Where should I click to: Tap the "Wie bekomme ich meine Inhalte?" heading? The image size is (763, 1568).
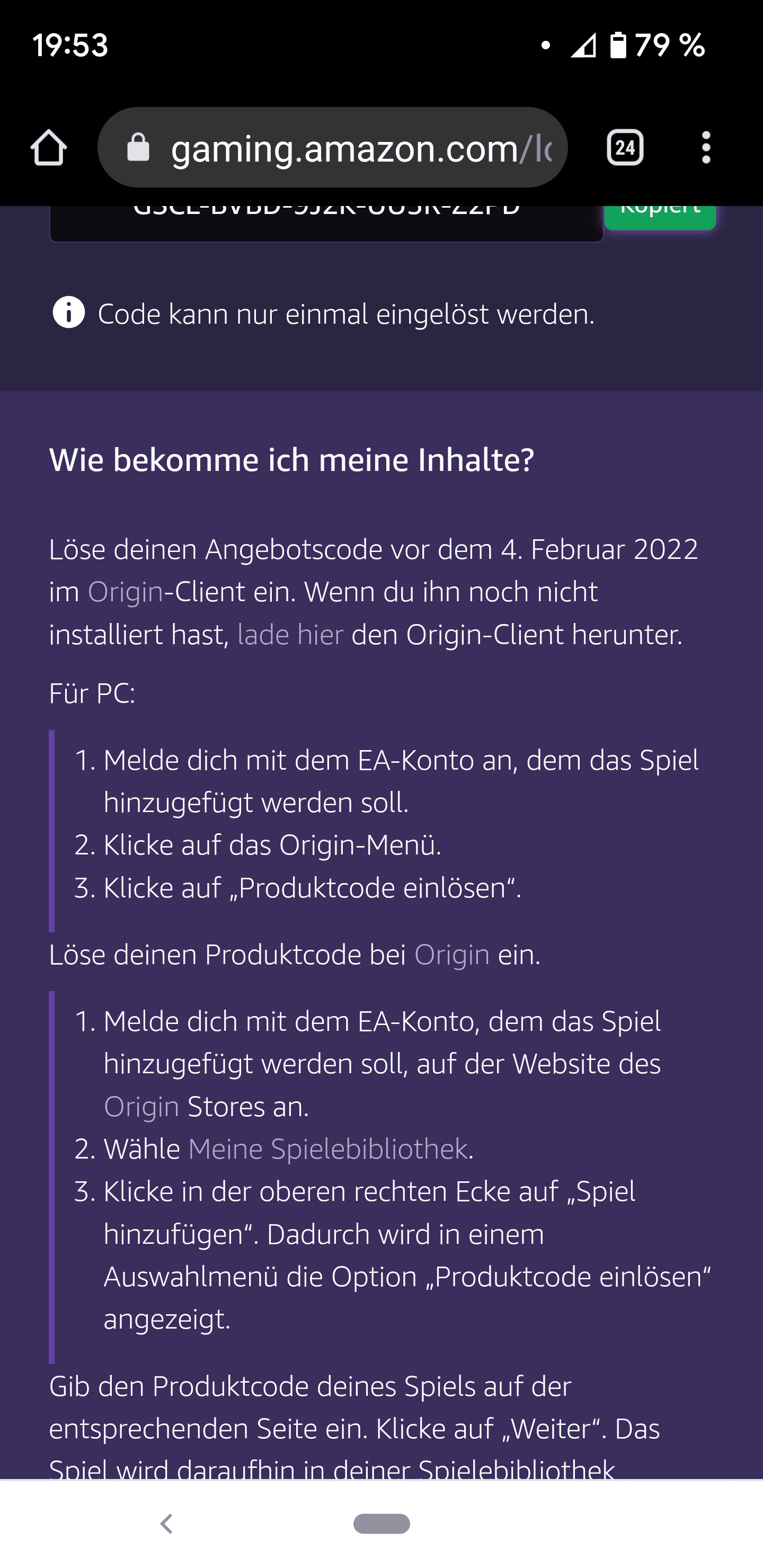(291, 460)
